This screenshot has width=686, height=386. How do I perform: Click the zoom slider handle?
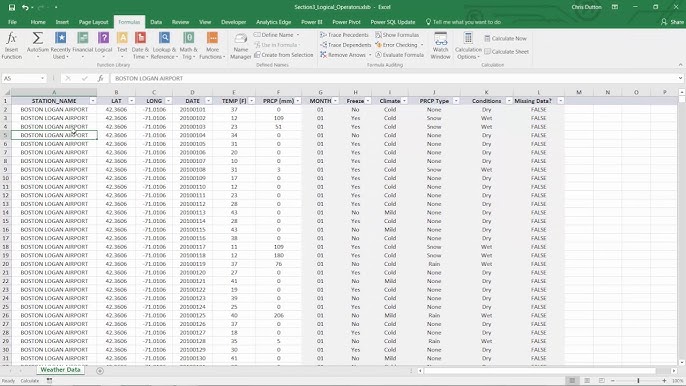(x=638, y=381)
